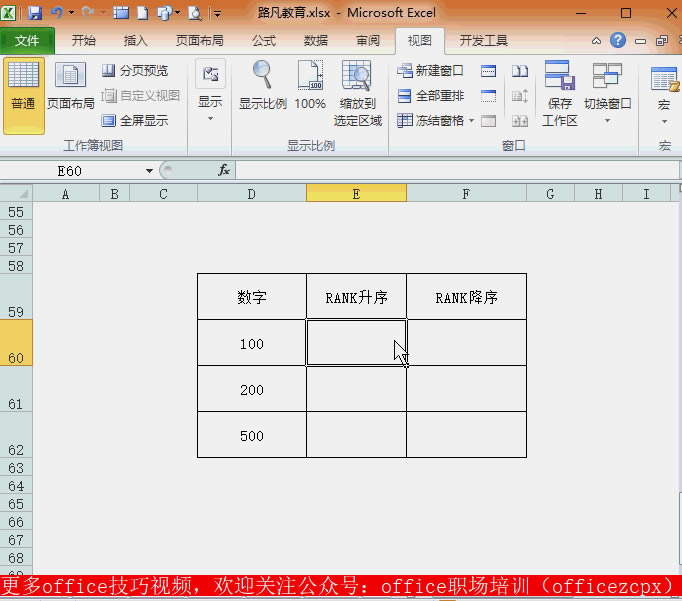This screenshot has width=682, height=601.
Task: Click the cell containing 500
Action: pos(251,434)
